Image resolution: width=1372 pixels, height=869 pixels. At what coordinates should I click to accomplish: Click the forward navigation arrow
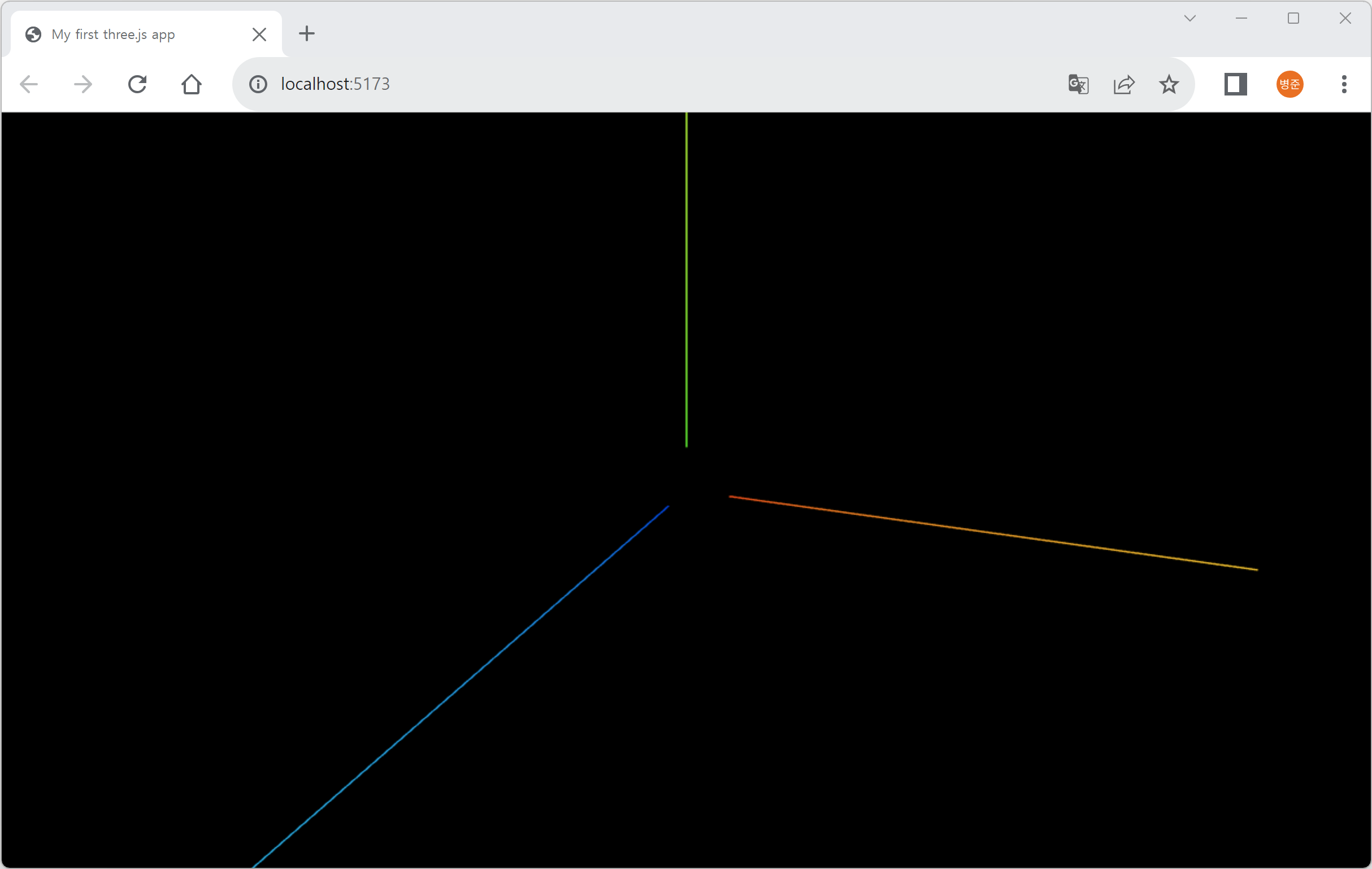click(x=83, y=84)
